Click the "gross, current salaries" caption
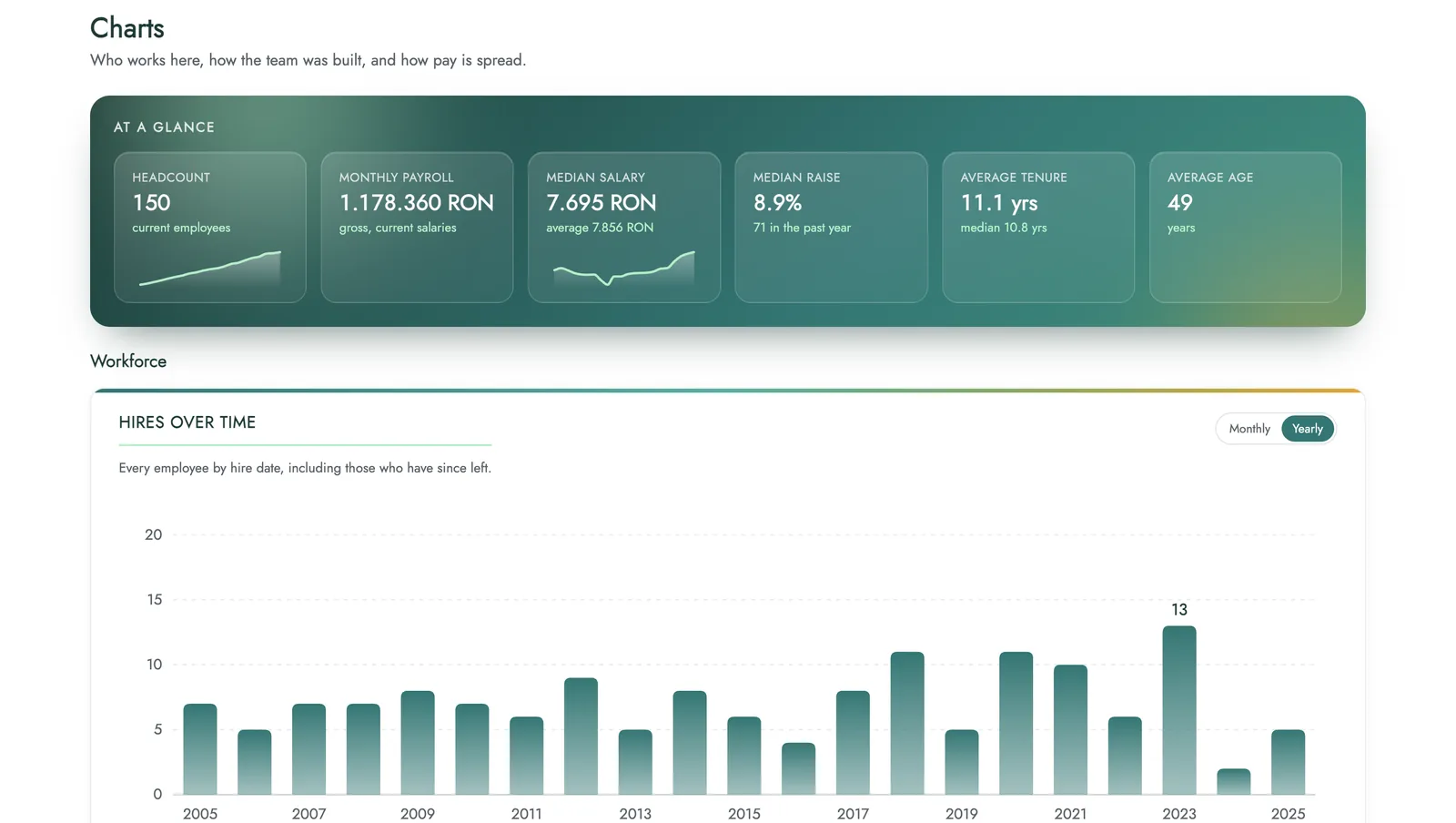 398,228
